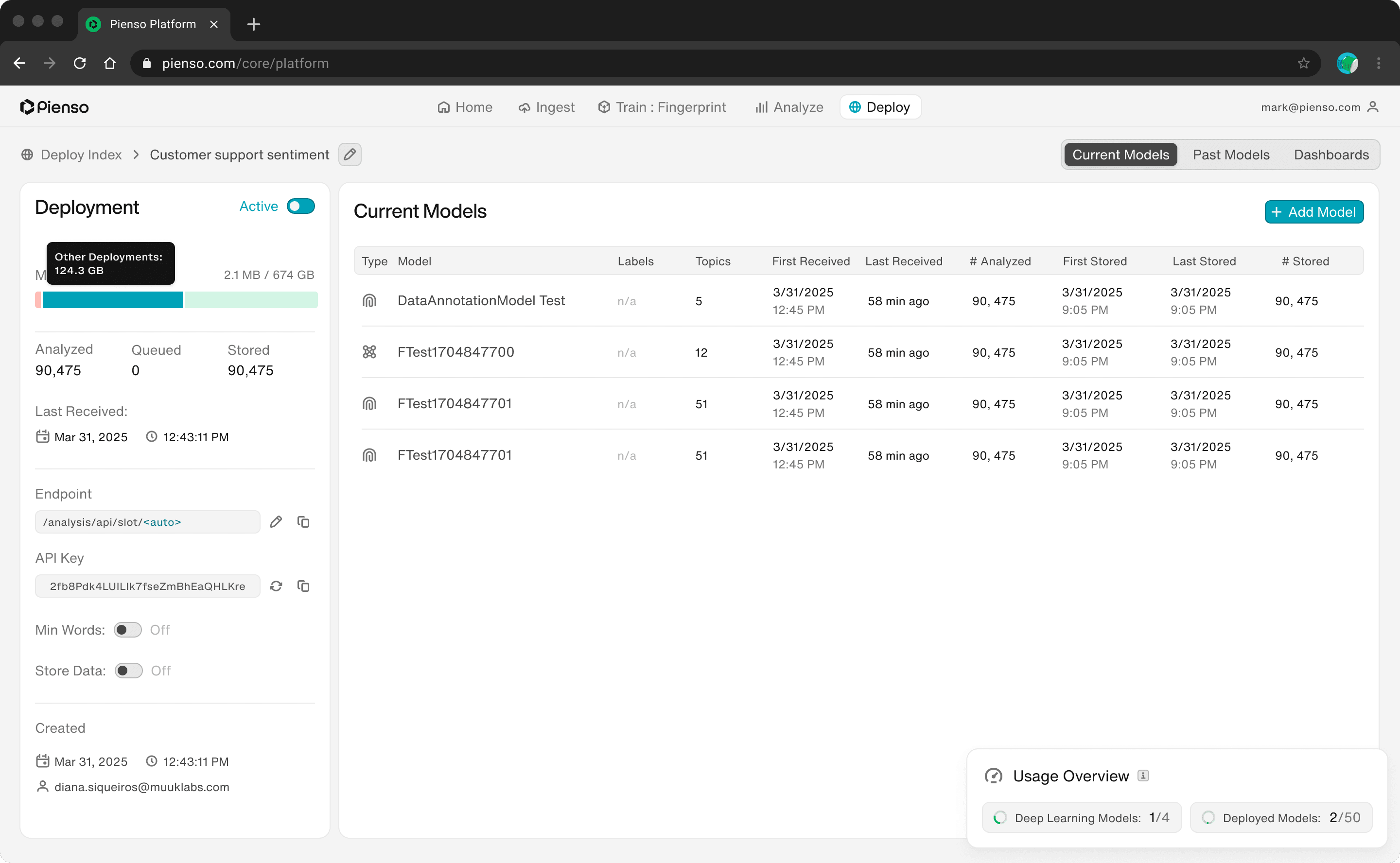Click Created clock icon
The width and height of the screenshot is (1400, 863).
click(151, 761)
